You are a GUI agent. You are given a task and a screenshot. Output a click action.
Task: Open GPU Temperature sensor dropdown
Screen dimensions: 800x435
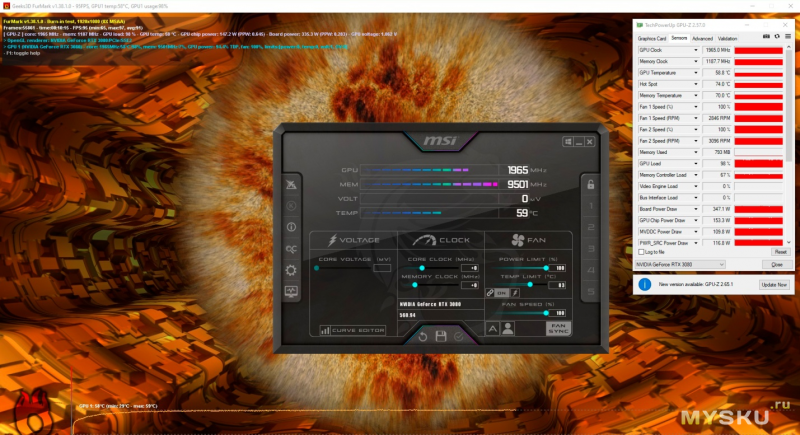click(695, 73)
